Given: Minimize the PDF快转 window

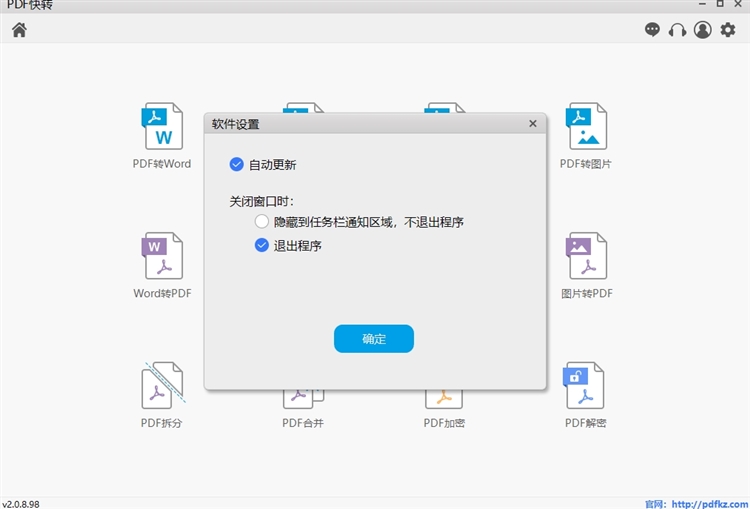Looking at the screenshot, I should [702, 4].
